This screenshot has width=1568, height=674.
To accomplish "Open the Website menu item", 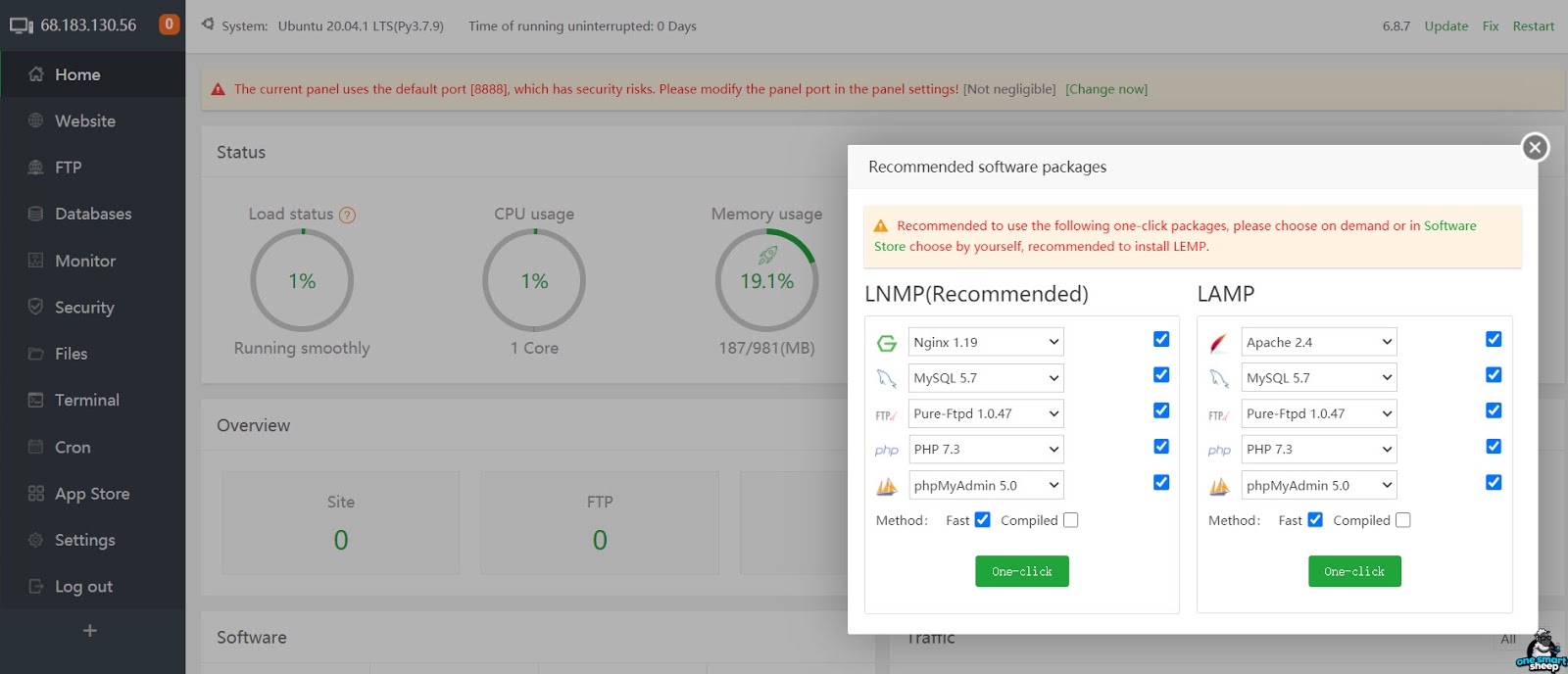I will click(x=92, y=120).
